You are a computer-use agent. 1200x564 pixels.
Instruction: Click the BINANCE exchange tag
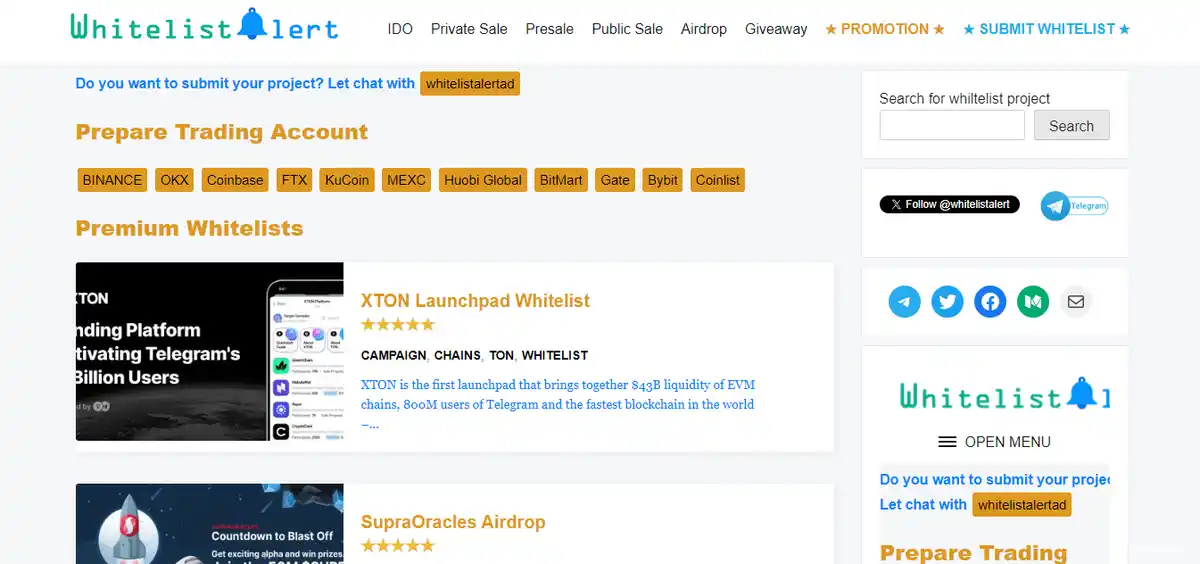pos(112,180)
